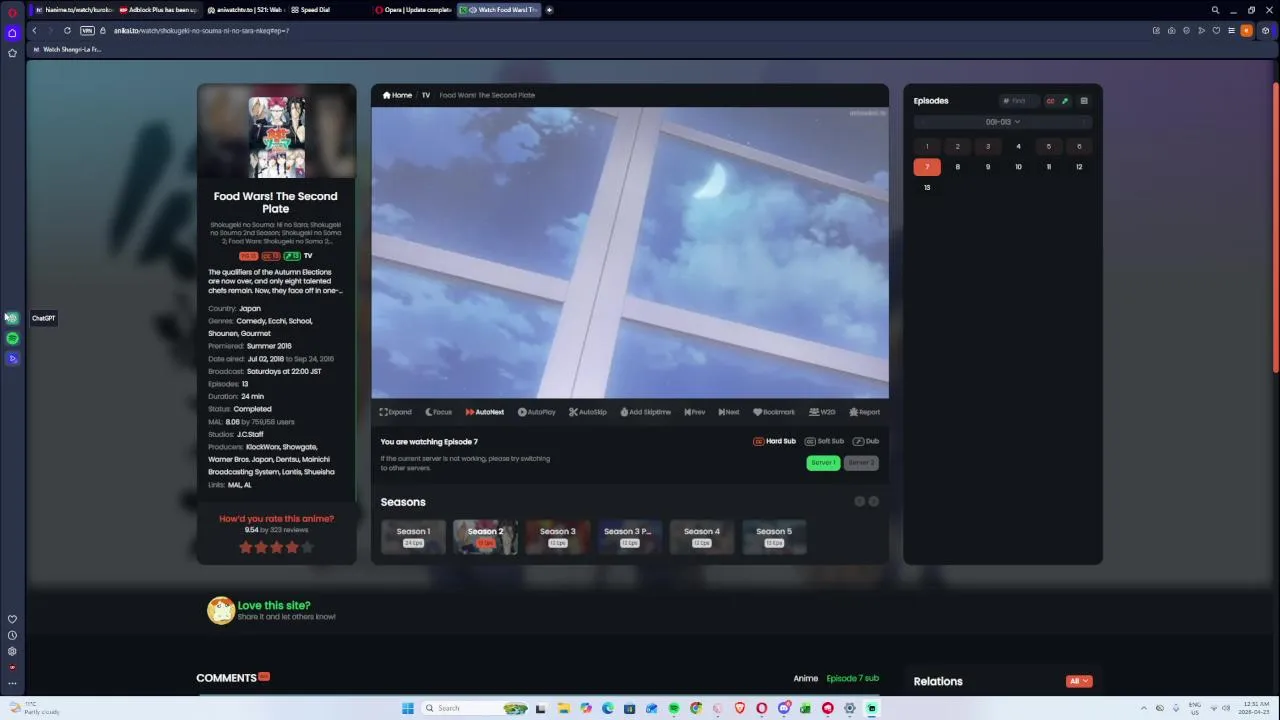Rate anime with first star
Viewport: 1280px width, 720px height.
[245, 547]
